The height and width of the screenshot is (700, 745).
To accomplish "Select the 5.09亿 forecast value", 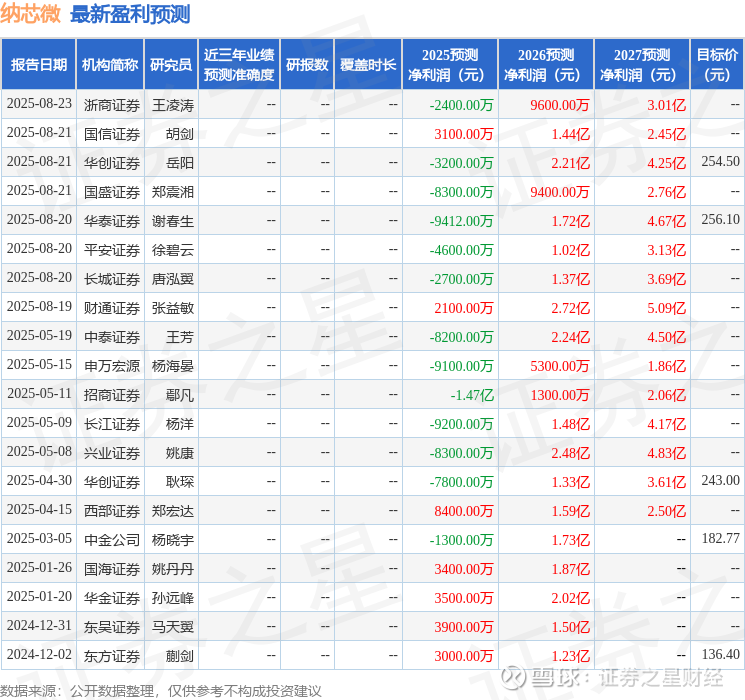I will (666, 308).
